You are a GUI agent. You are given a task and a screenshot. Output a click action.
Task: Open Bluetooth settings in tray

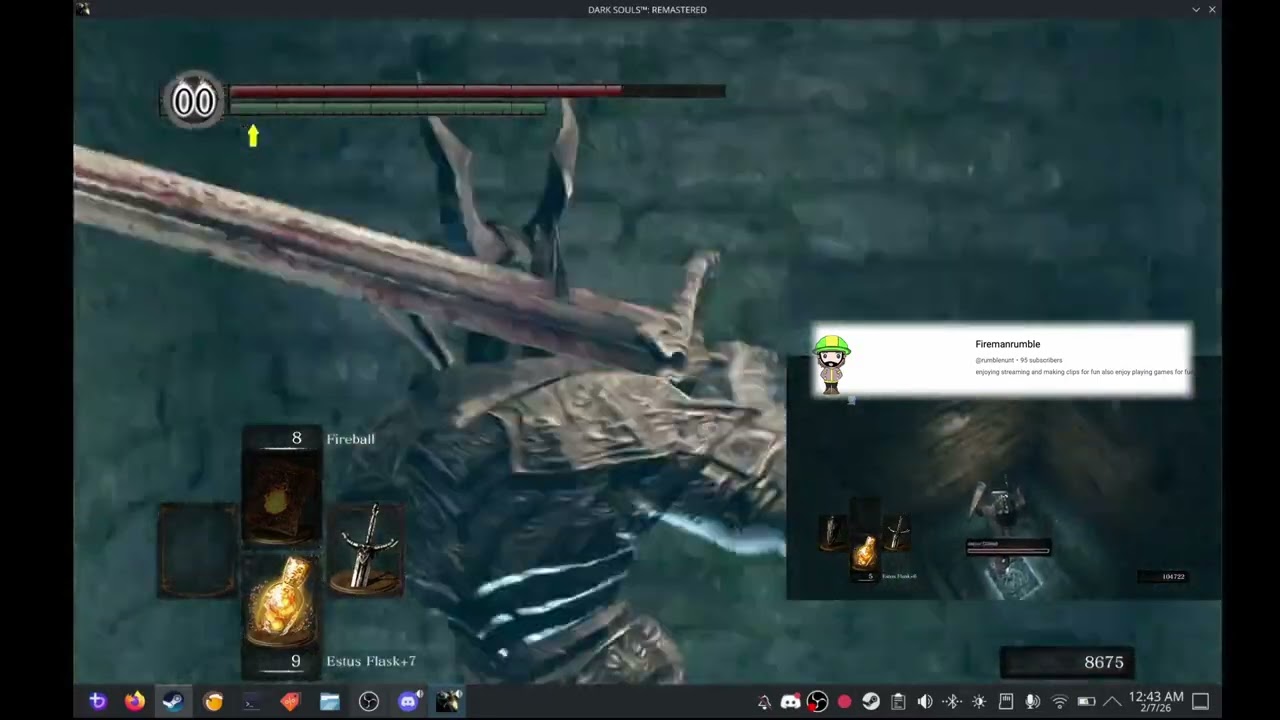click(x=952, y=702)
